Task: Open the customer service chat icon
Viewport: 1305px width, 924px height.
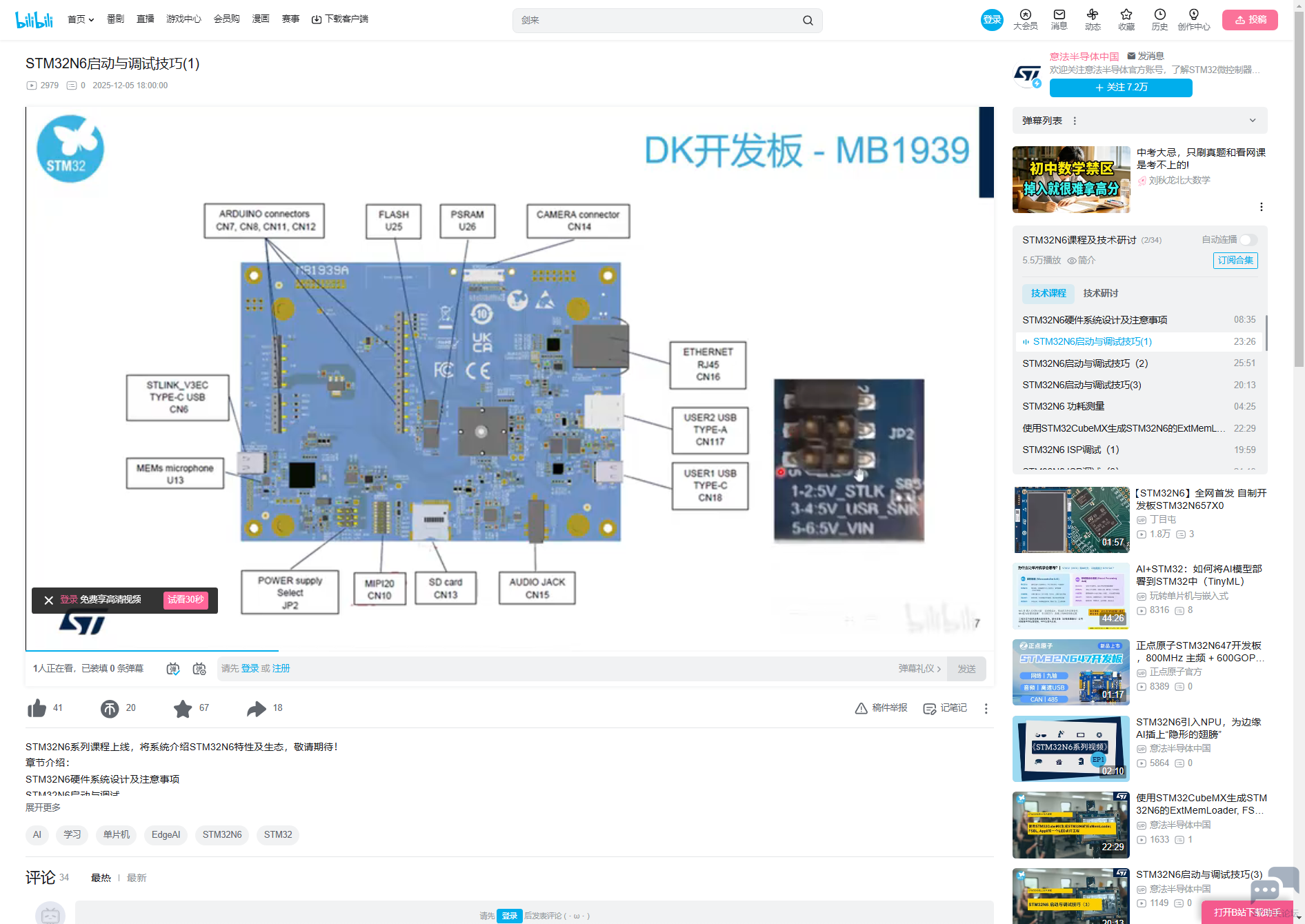Action: pos(1274,885)
